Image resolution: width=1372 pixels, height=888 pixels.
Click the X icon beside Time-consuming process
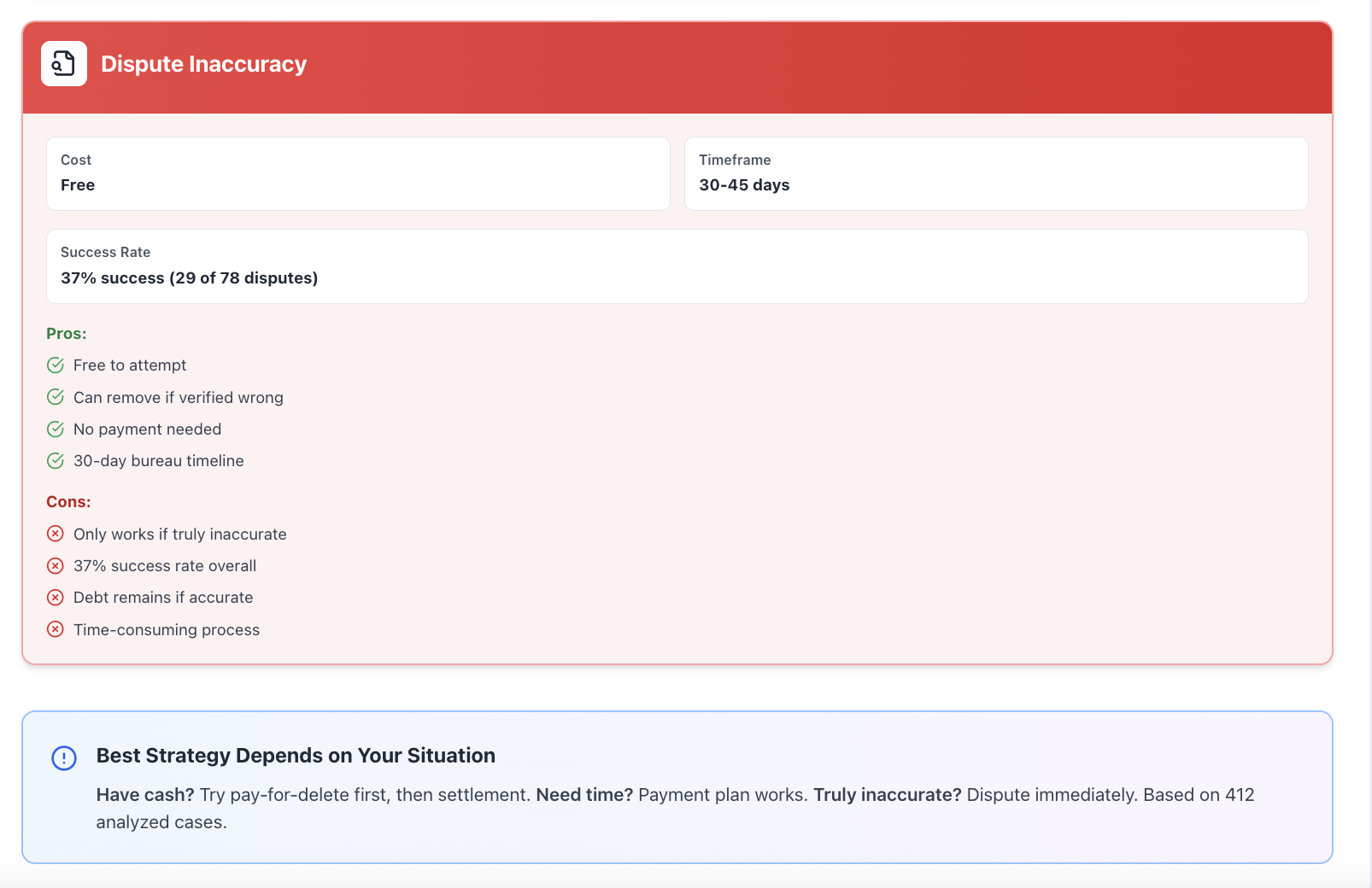[56, 629]
